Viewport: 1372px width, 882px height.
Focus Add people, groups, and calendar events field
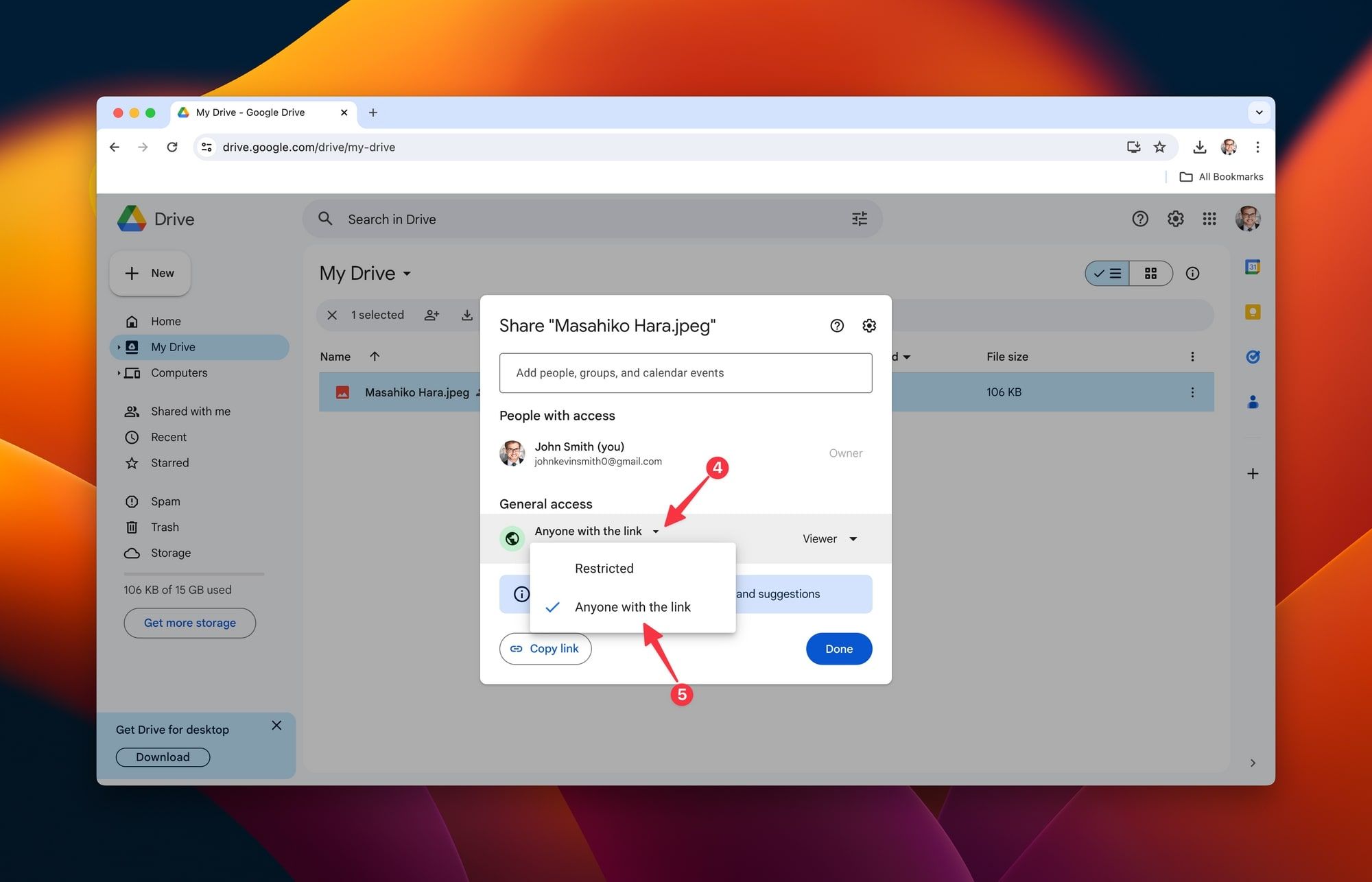coord(686,373)
